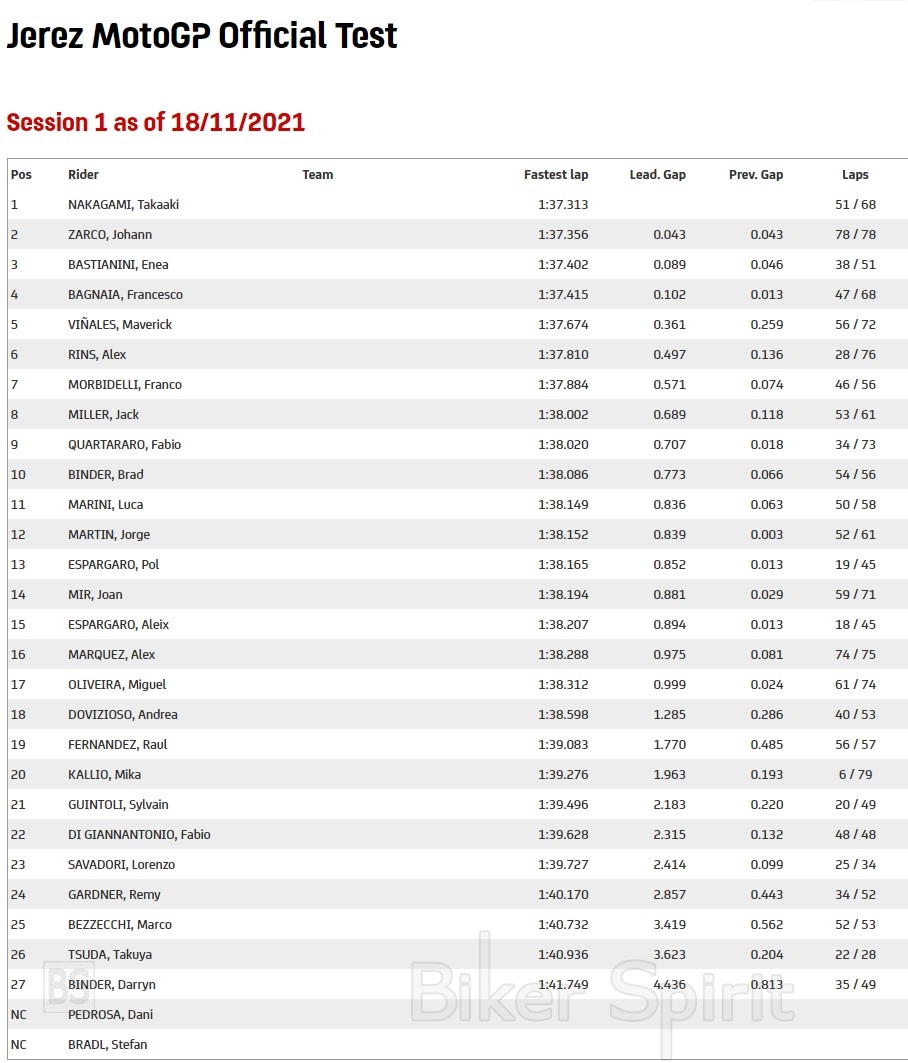Screen dimensions: 908x1063
Task: Select the Team column header
Action: pyautogui.click(x=318, y=174)
